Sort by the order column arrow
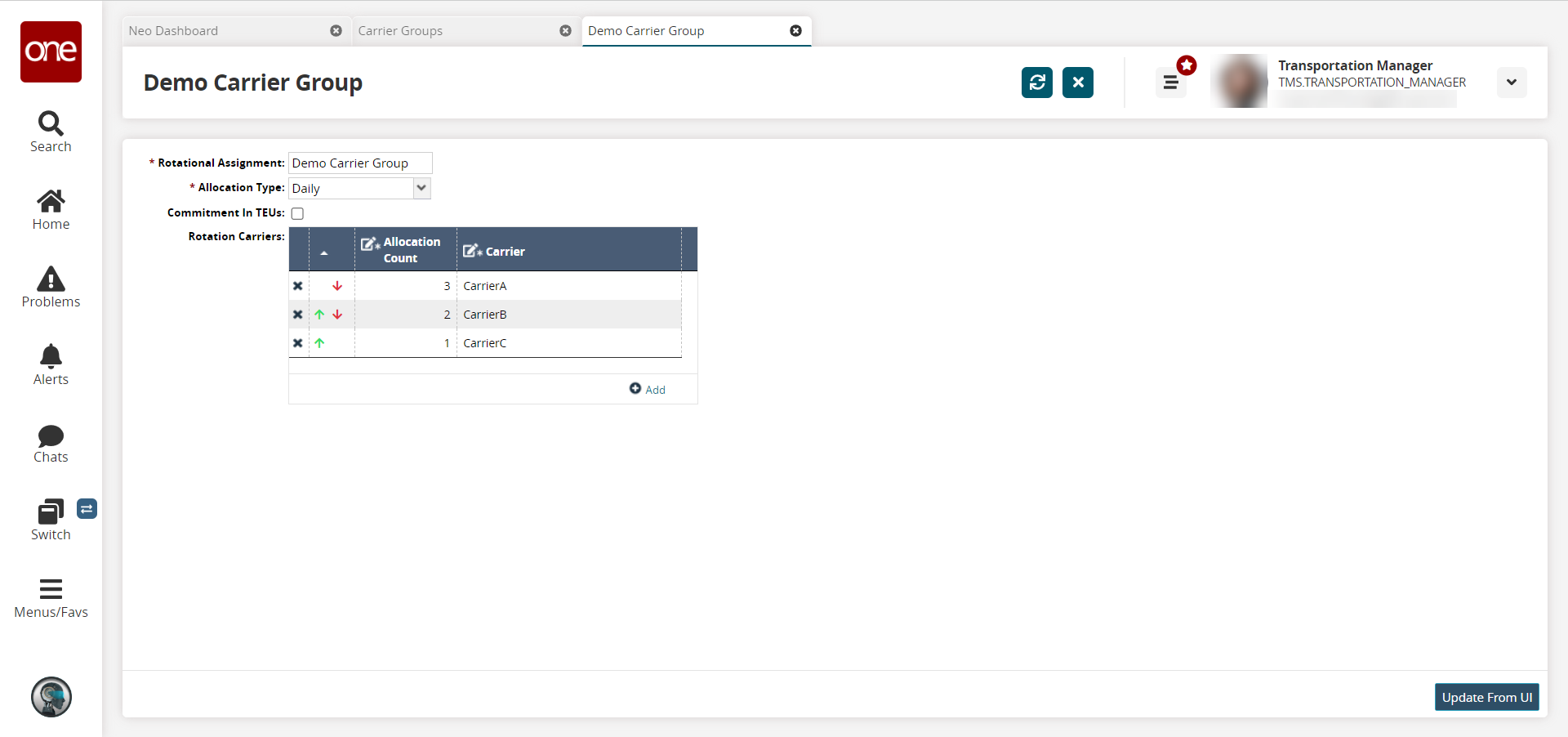Screen dimensions: 1568x737 [324, 253]
